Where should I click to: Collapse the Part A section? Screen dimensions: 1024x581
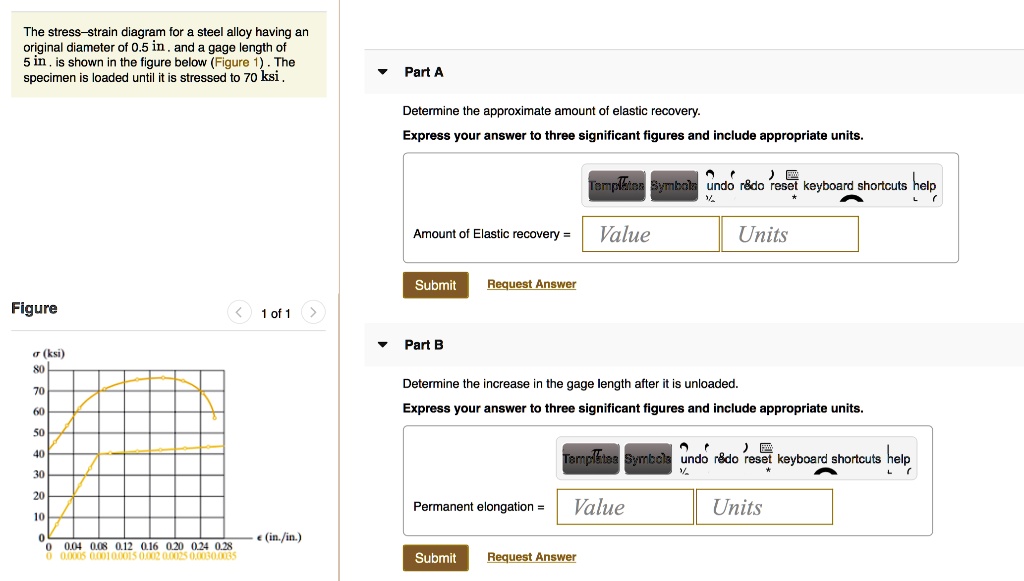(x=381, y=71)
